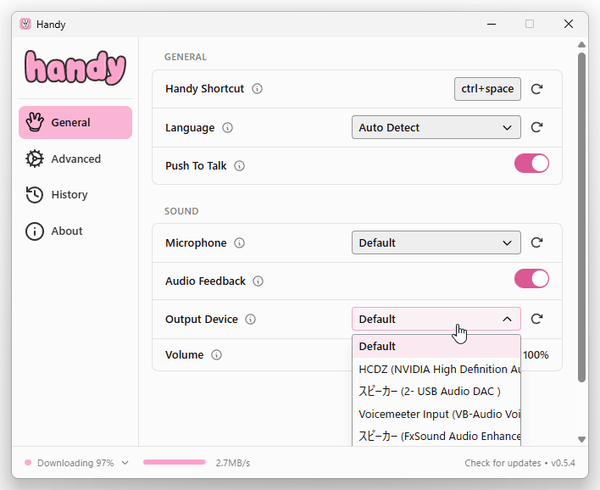Open the Language Auto Detect dropdown
The width and height of the screenshot is (600, 490).
coord(436,127)
